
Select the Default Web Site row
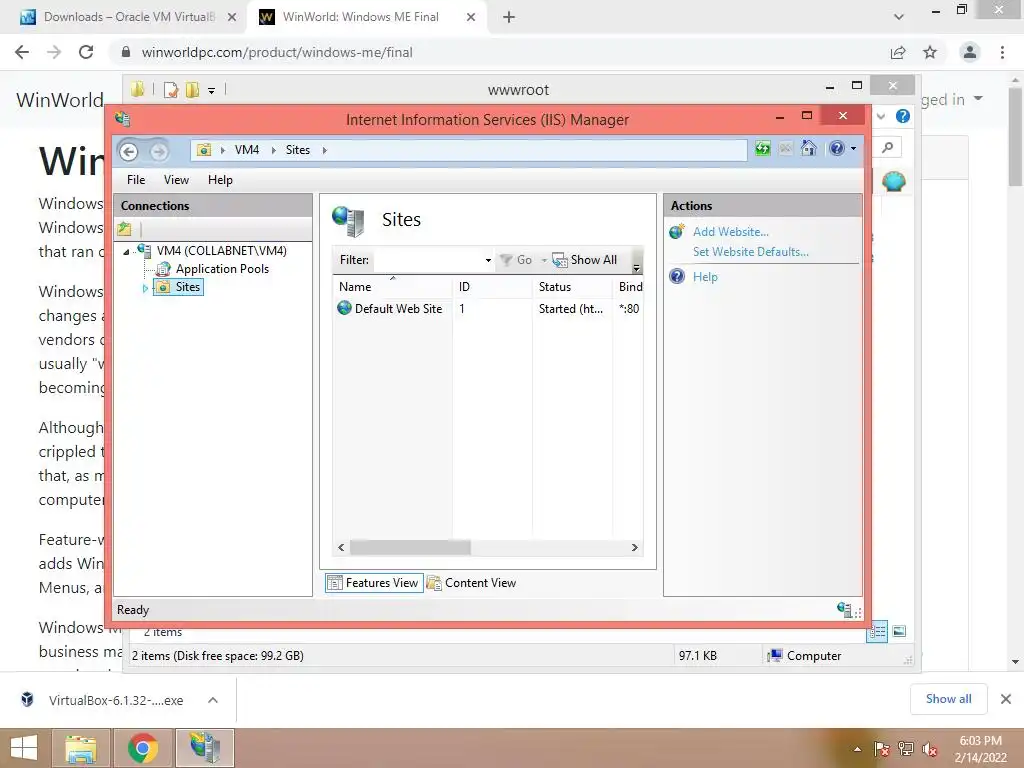click(x=488, y=309)
